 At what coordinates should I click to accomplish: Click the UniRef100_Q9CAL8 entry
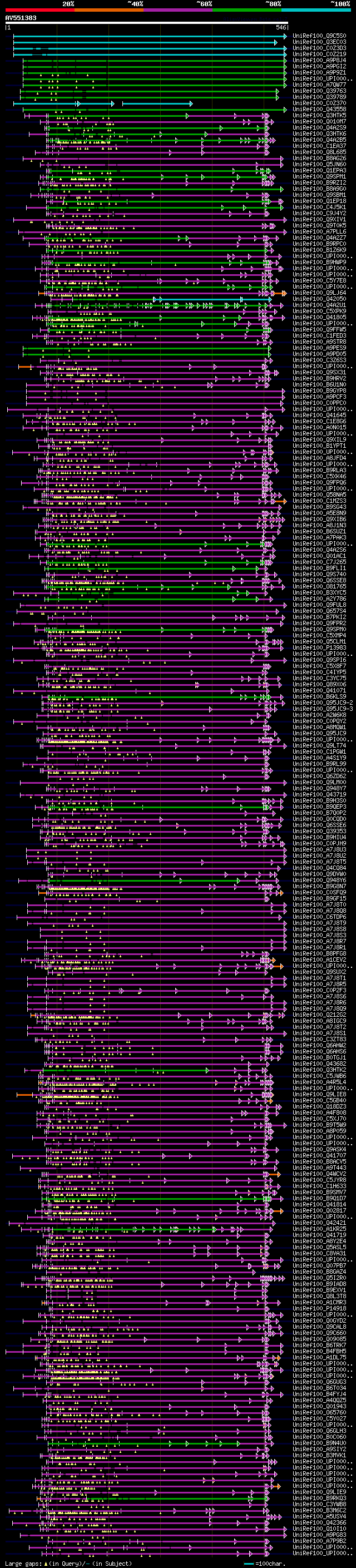[319, 1327]
